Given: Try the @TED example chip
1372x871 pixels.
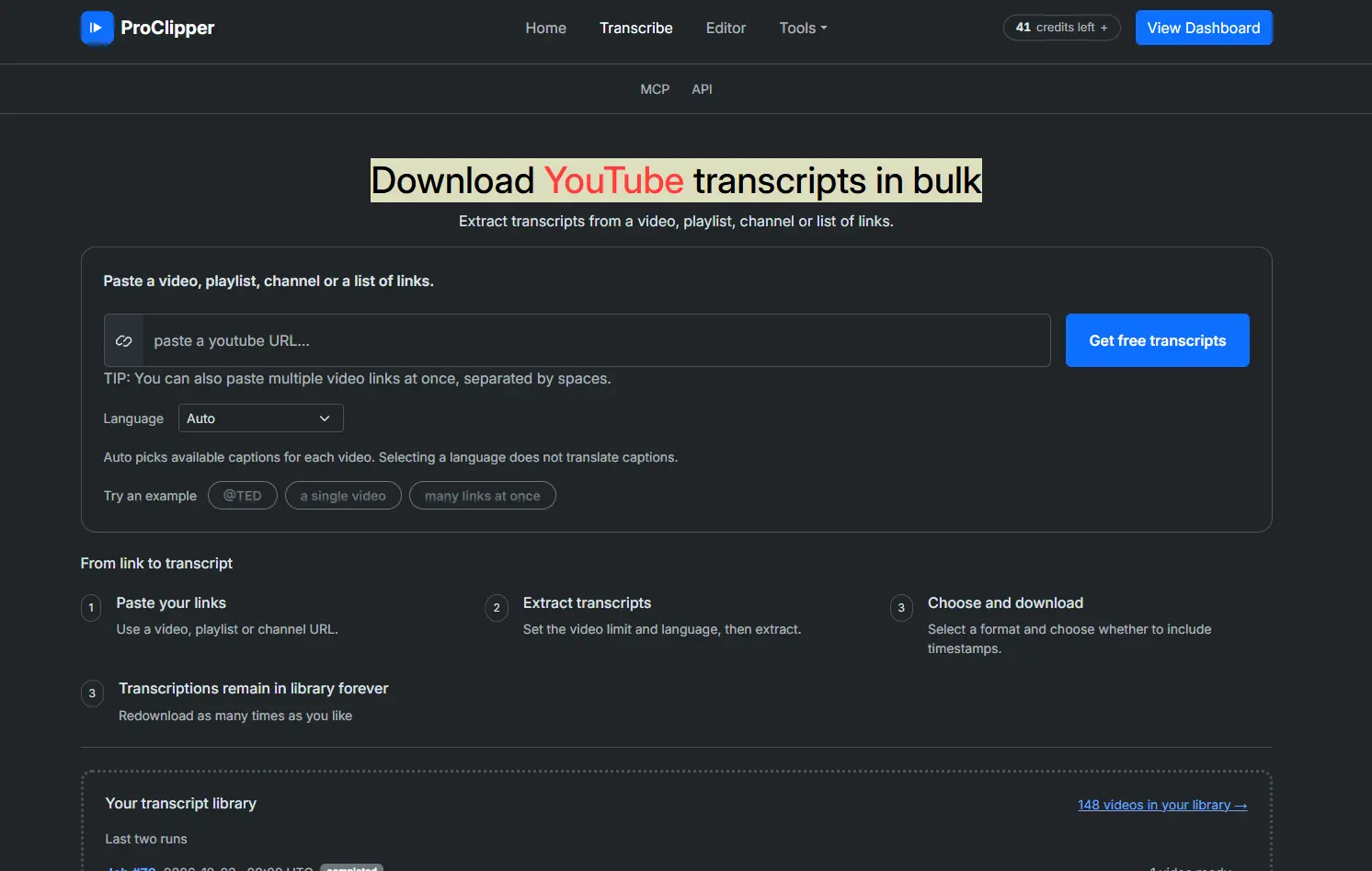Looking at the screenshot, I should coord(243,496).
